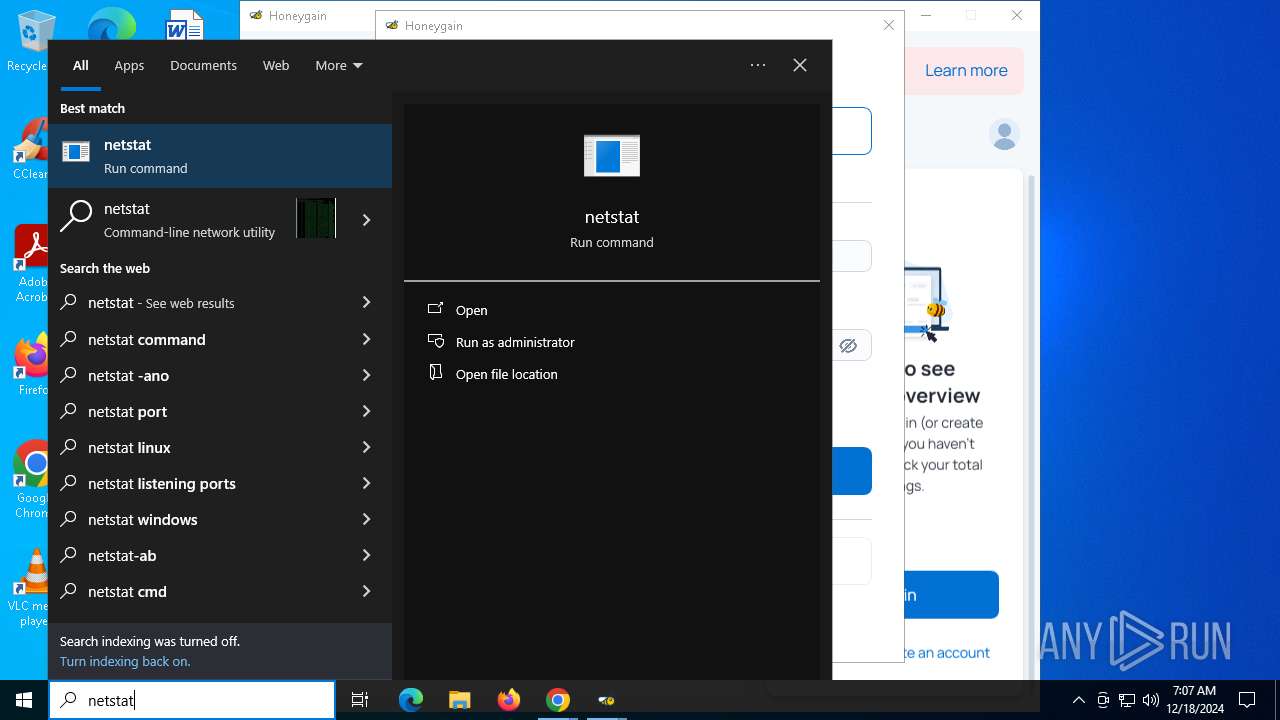Click the large netstat icon in preview pane
Screen dimensions: 1280x720
[612, 156]
